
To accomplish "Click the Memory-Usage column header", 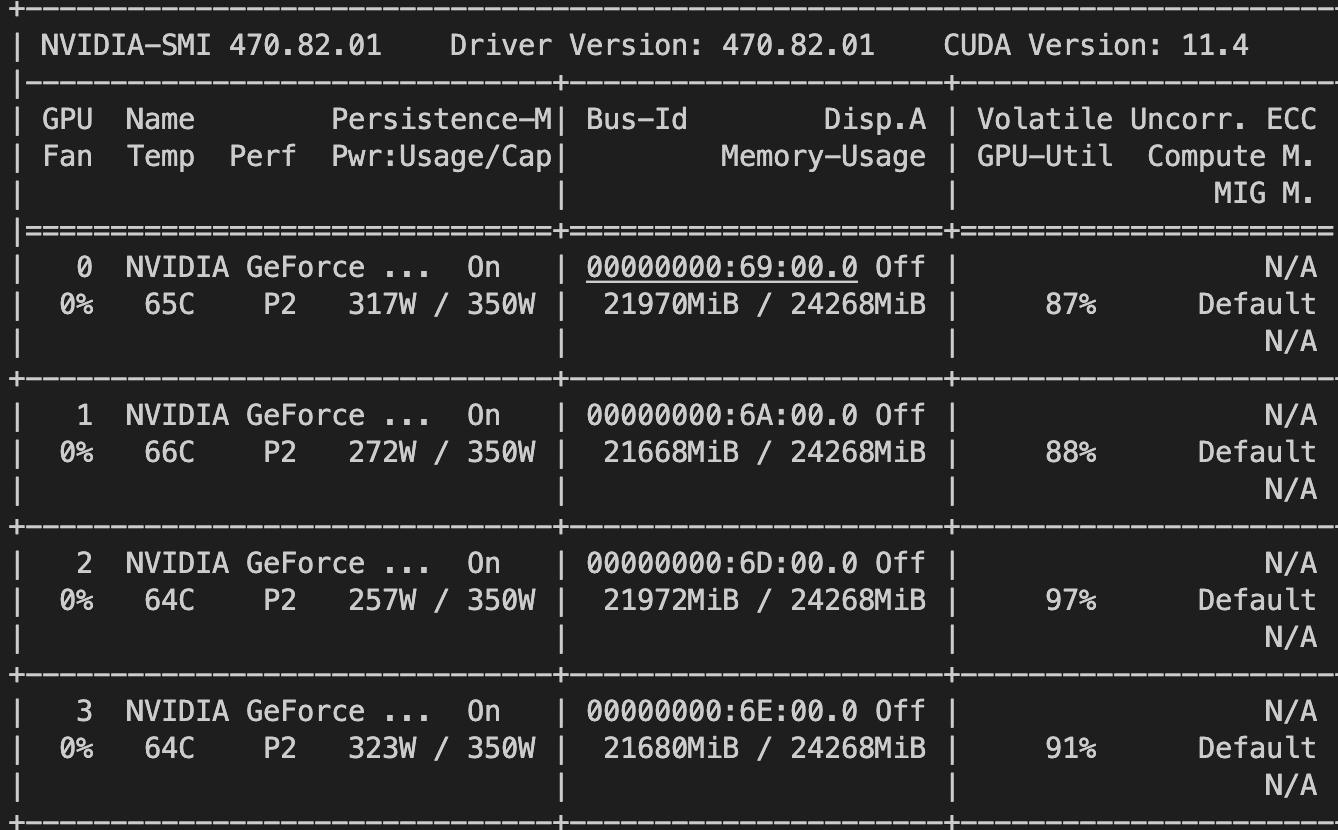I will [x=823, y=156].
